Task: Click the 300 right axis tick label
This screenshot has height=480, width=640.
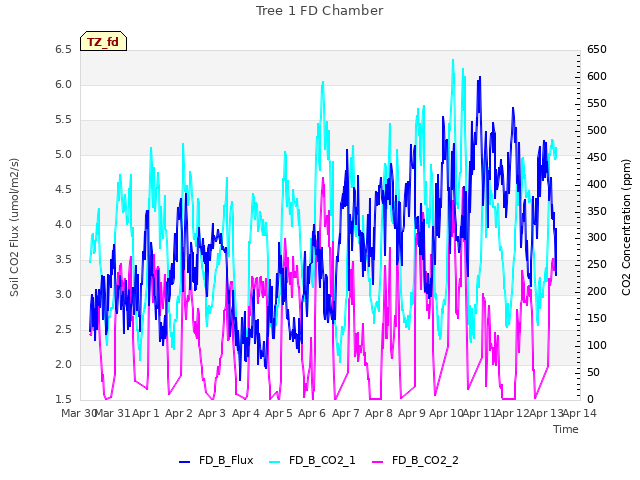Action: click(x=597, y=238)
